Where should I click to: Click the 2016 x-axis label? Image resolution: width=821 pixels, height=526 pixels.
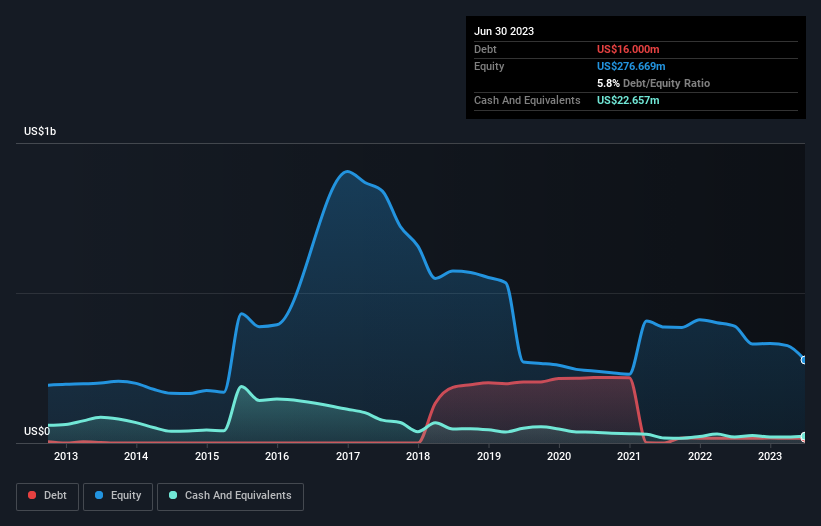coord(277,456)
